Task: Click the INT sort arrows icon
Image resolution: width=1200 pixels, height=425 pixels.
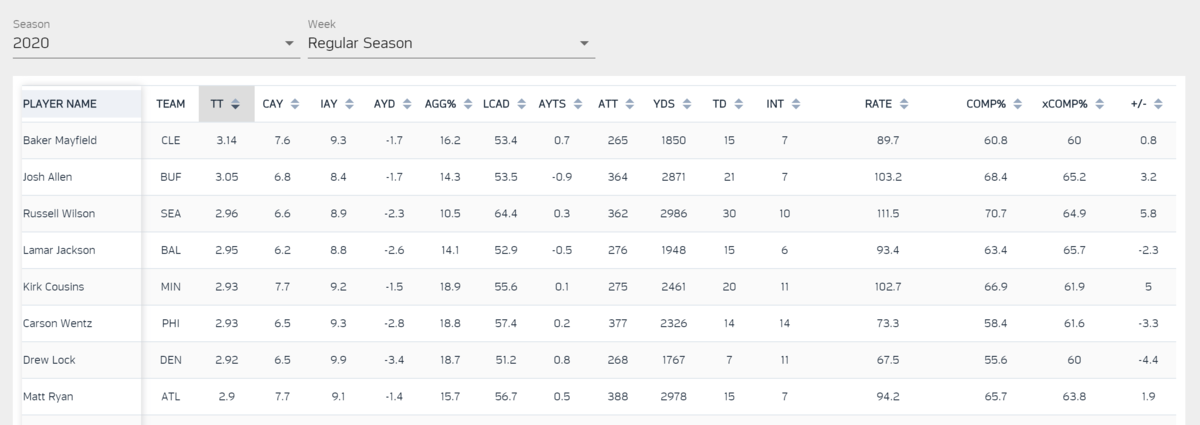Action: click(x=794, y=104)
